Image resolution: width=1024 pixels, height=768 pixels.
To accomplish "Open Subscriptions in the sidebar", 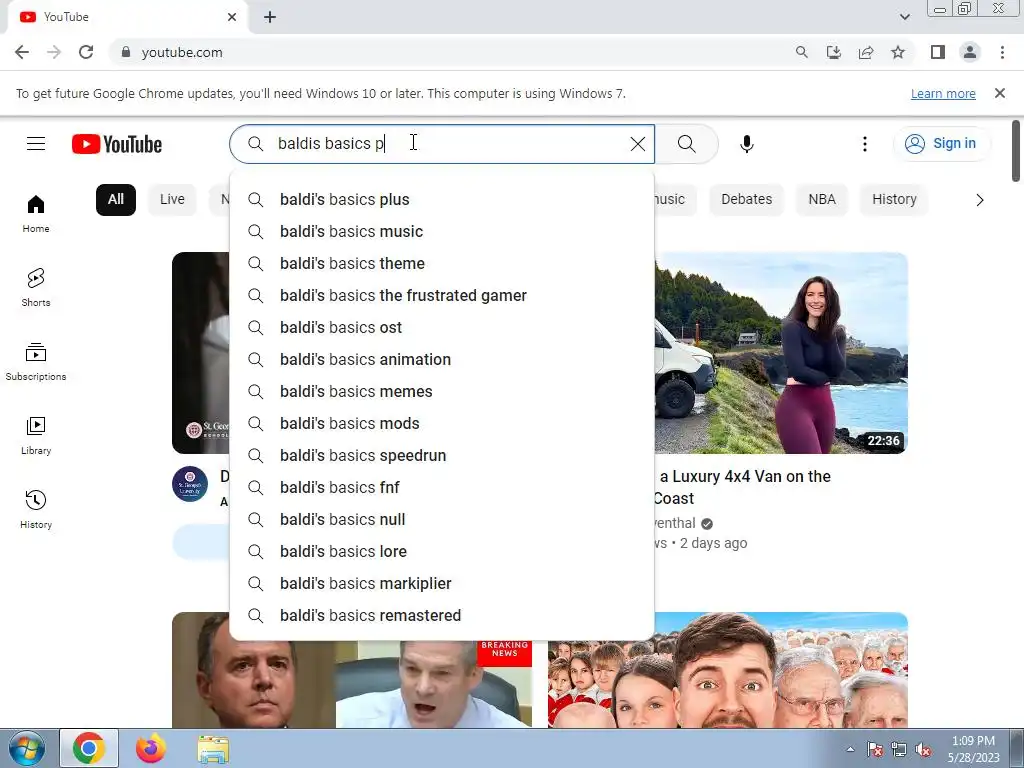I will [36, 362].
